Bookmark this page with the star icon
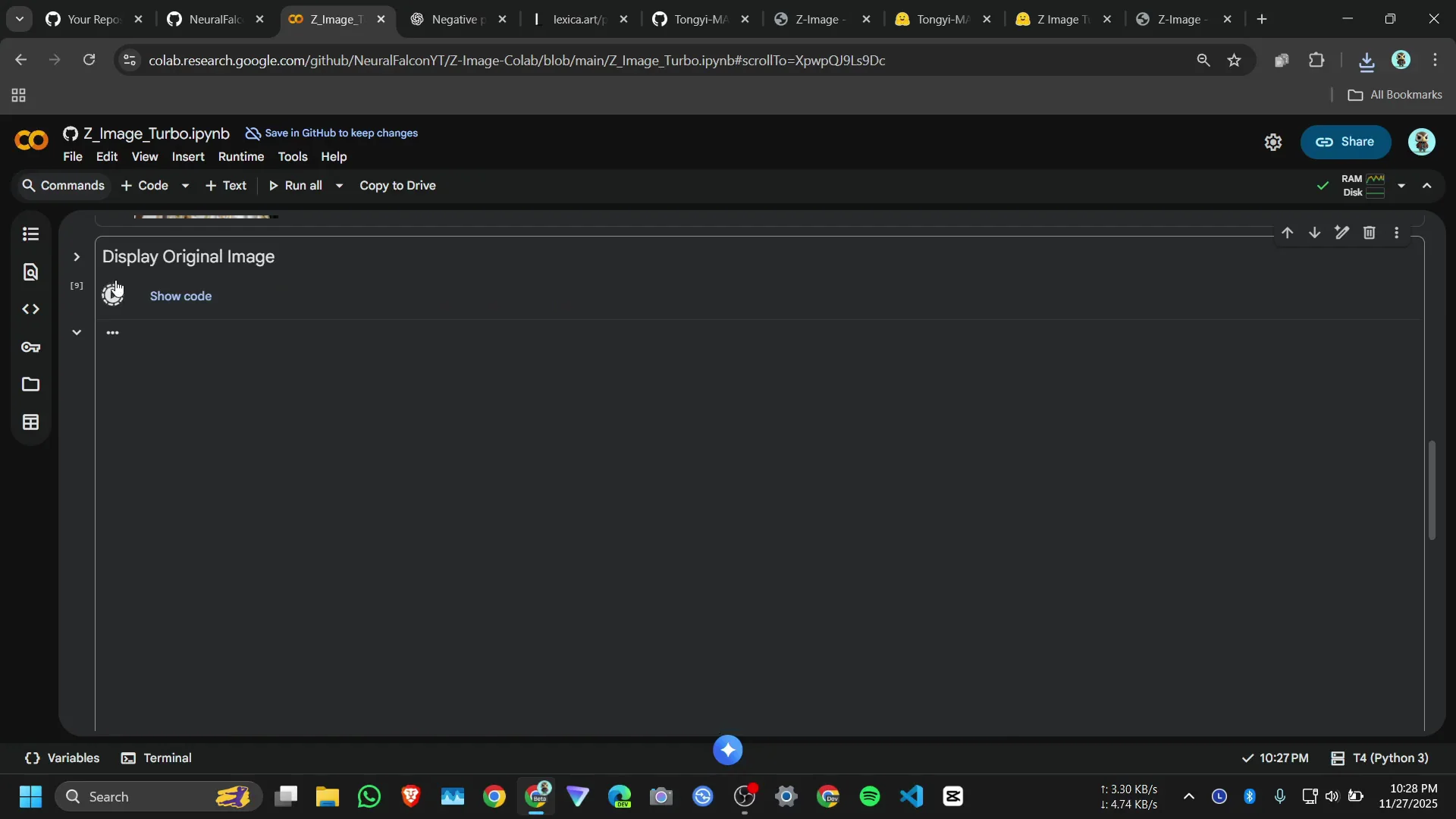 coord(1234,61)
